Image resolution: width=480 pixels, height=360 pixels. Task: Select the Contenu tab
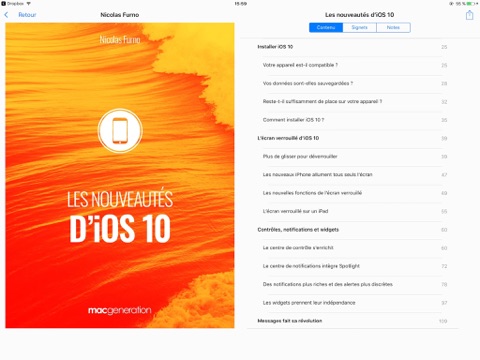point(326,27)
